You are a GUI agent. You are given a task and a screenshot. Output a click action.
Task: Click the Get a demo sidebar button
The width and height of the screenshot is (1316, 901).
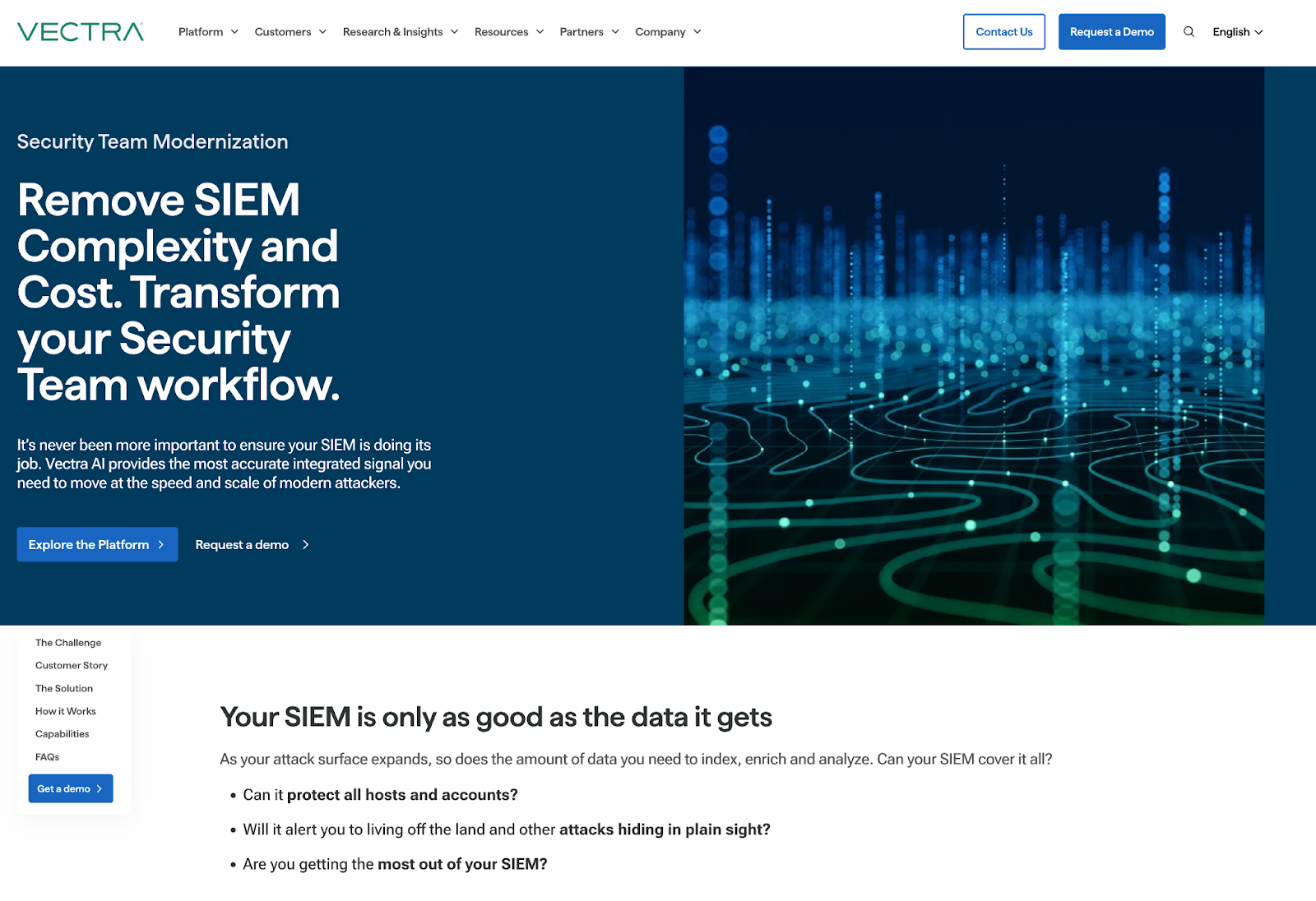click(71, 788)
